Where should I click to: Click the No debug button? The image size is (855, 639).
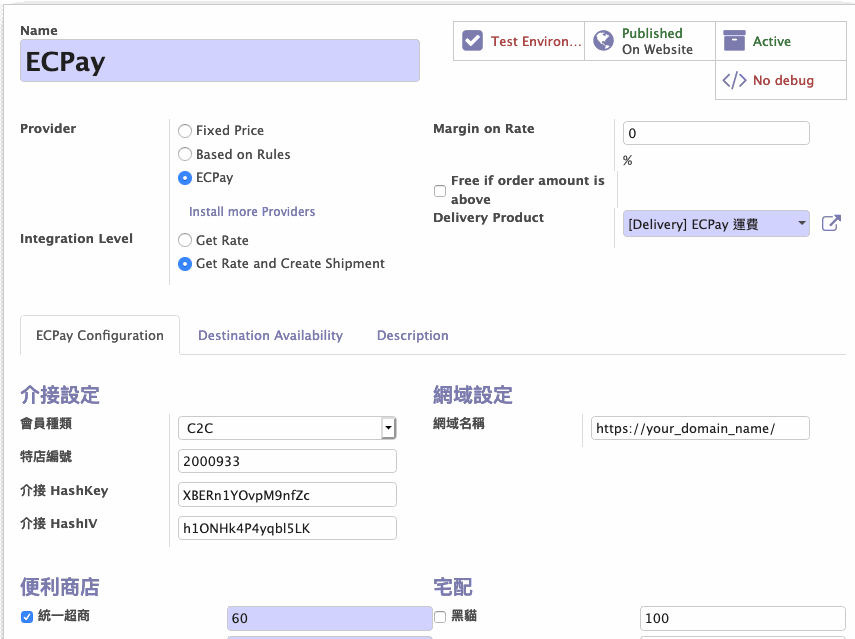pyautogui.click(x=781, y=80)
